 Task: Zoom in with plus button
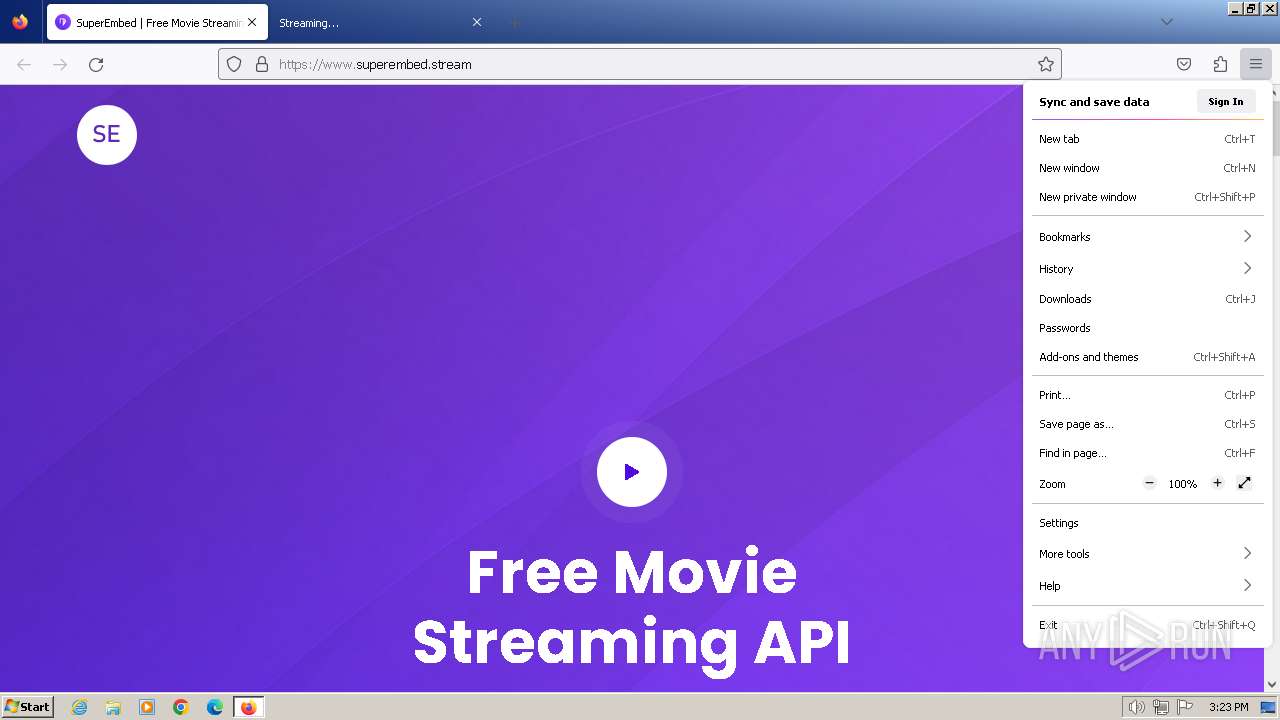click(x=1217, y=483)
